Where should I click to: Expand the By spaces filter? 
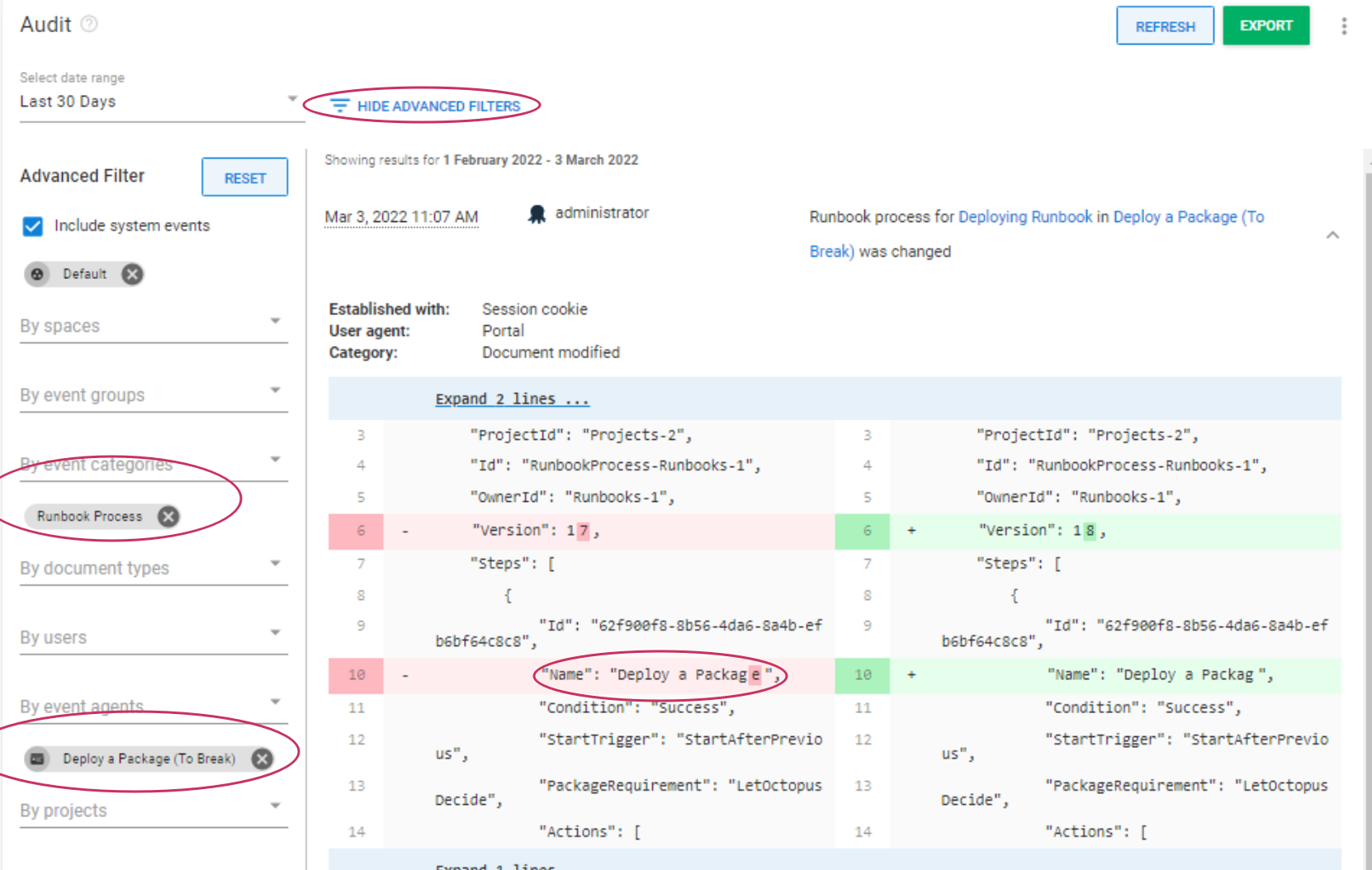coord(276,321)
